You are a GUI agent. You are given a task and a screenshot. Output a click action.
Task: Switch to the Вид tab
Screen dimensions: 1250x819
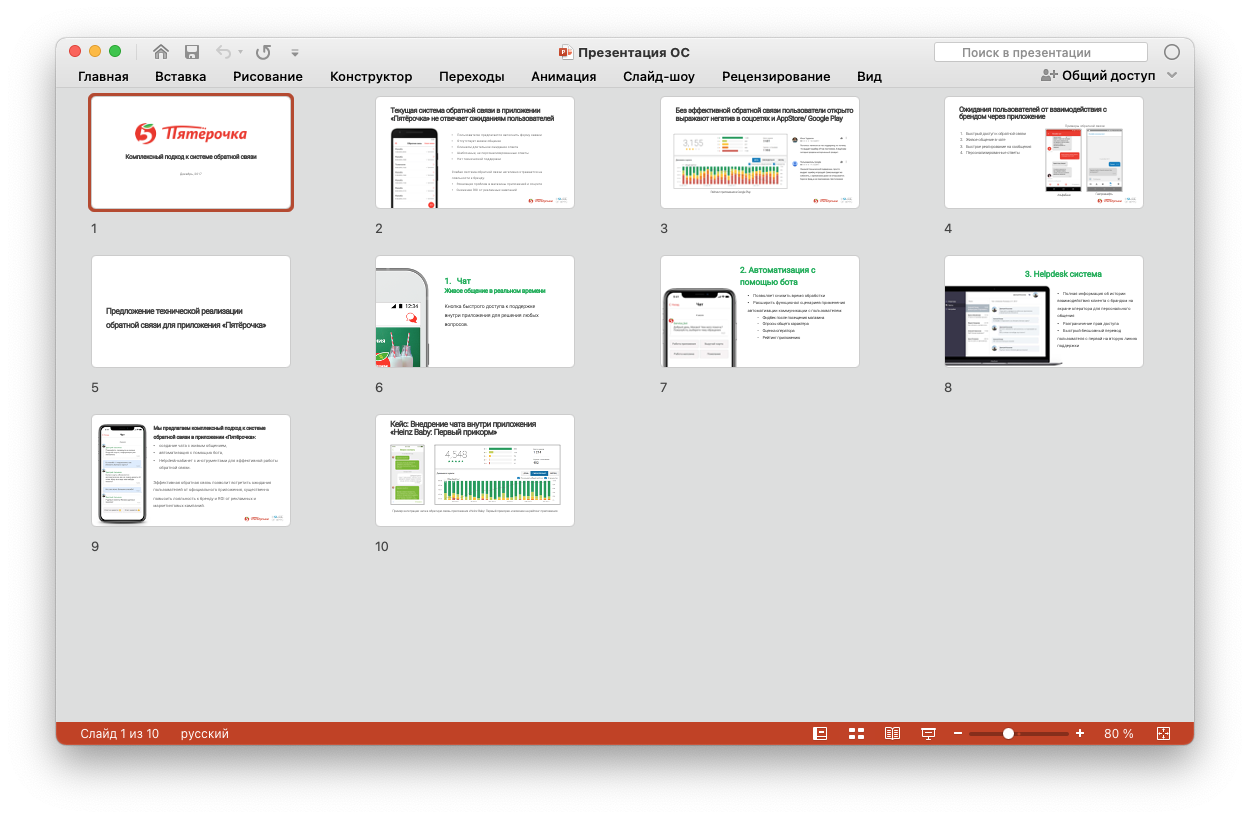click(x=869, y=76)
